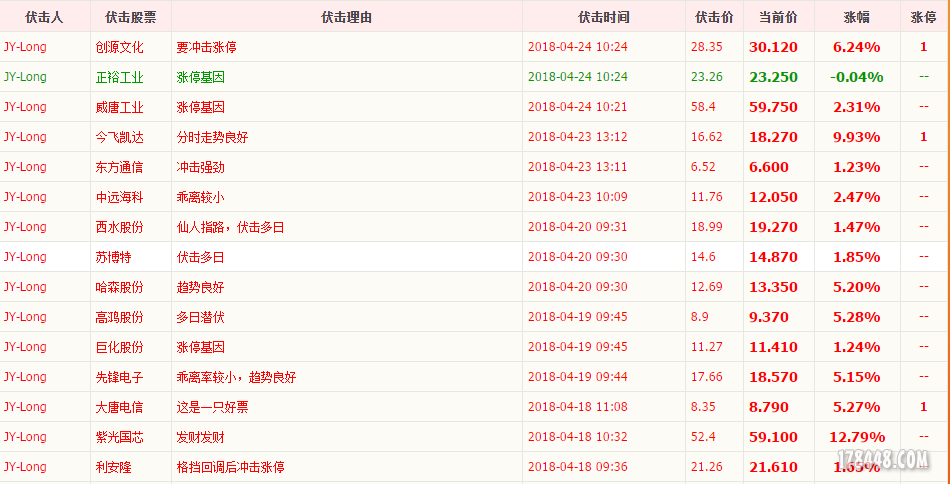Click ambush price 52.4
The image size is (950, 484).
point(703,437)
